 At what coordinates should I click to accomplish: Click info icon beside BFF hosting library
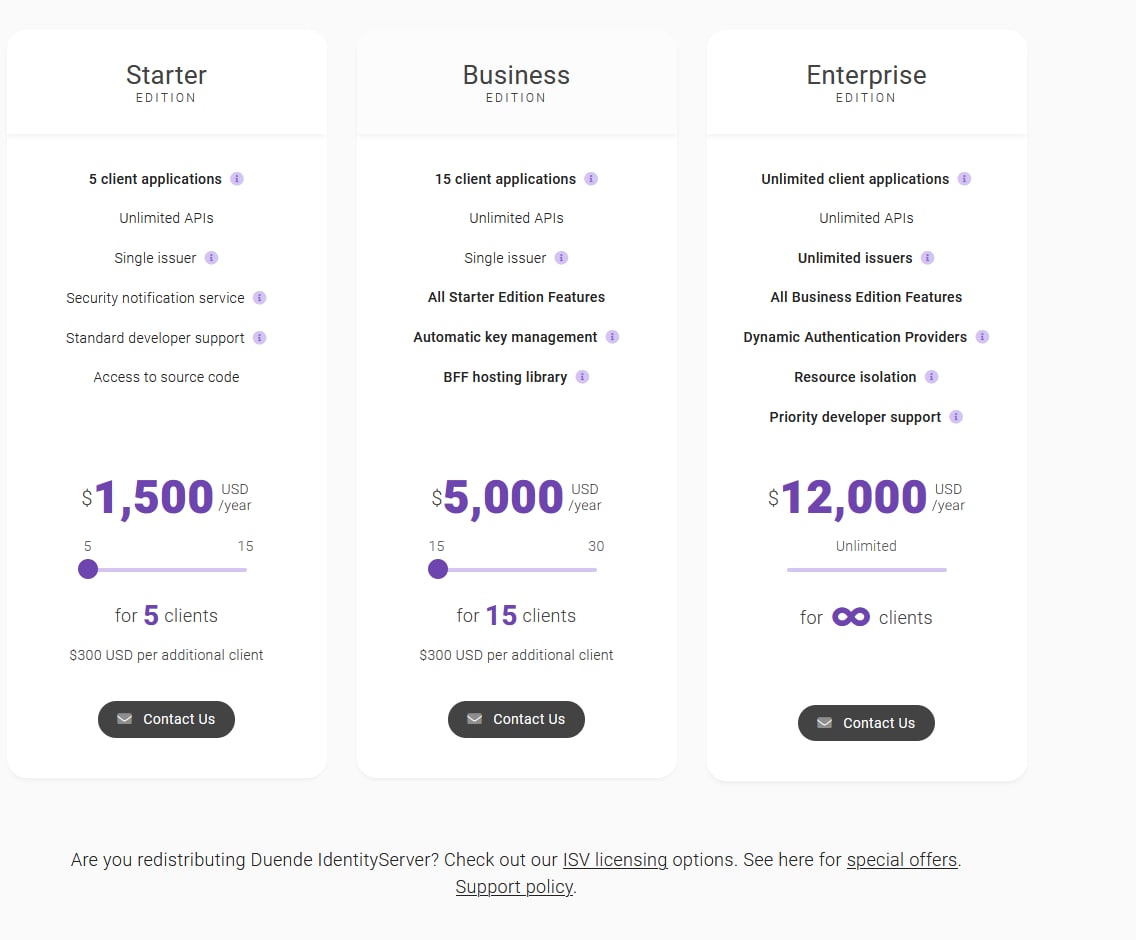pyautogui.click(x=583, y=377)
